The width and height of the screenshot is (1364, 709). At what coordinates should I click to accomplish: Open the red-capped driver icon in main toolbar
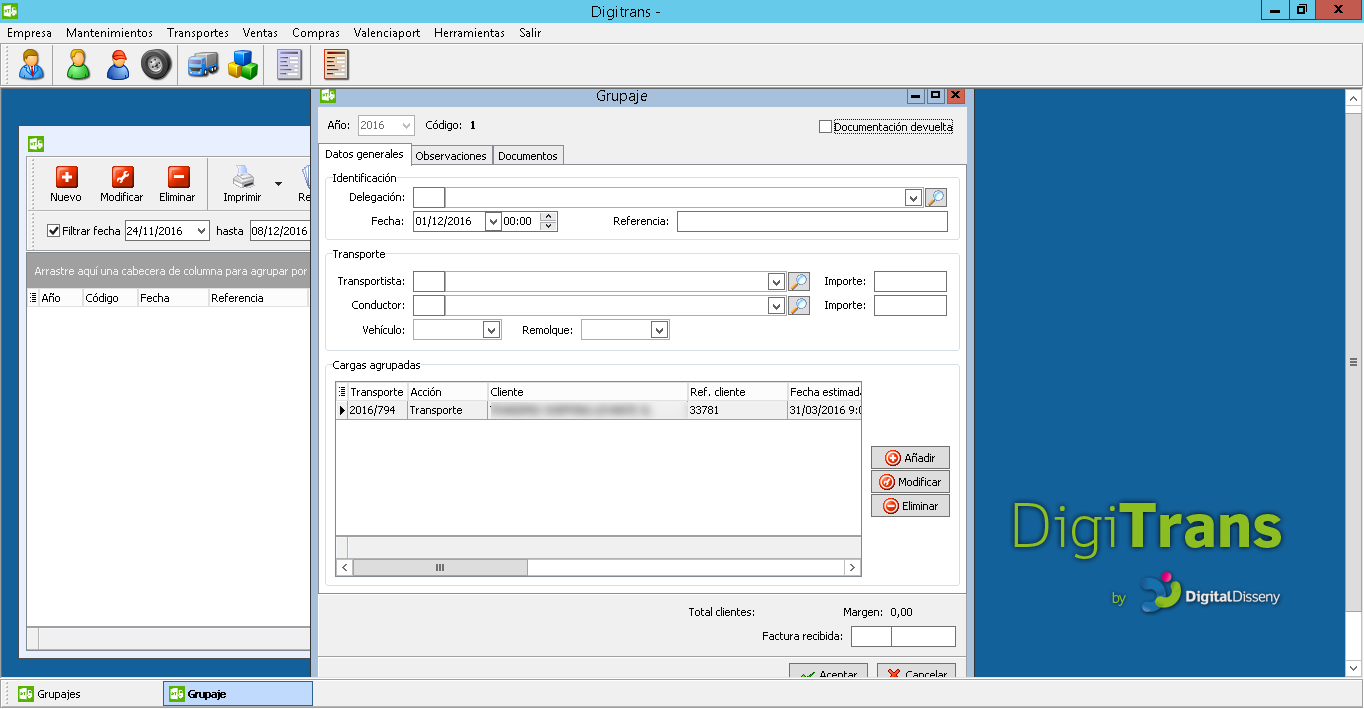[118, 65]
